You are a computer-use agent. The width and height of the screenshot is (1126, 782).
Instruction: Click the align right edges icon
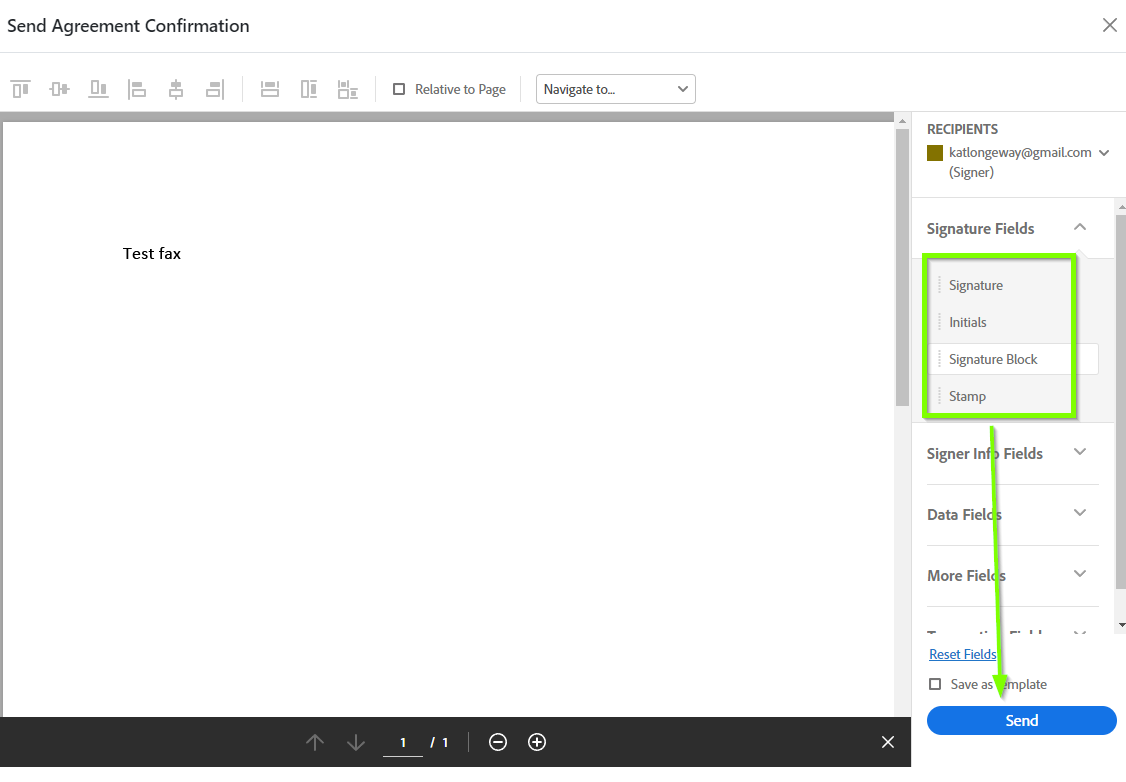[215, 89]
